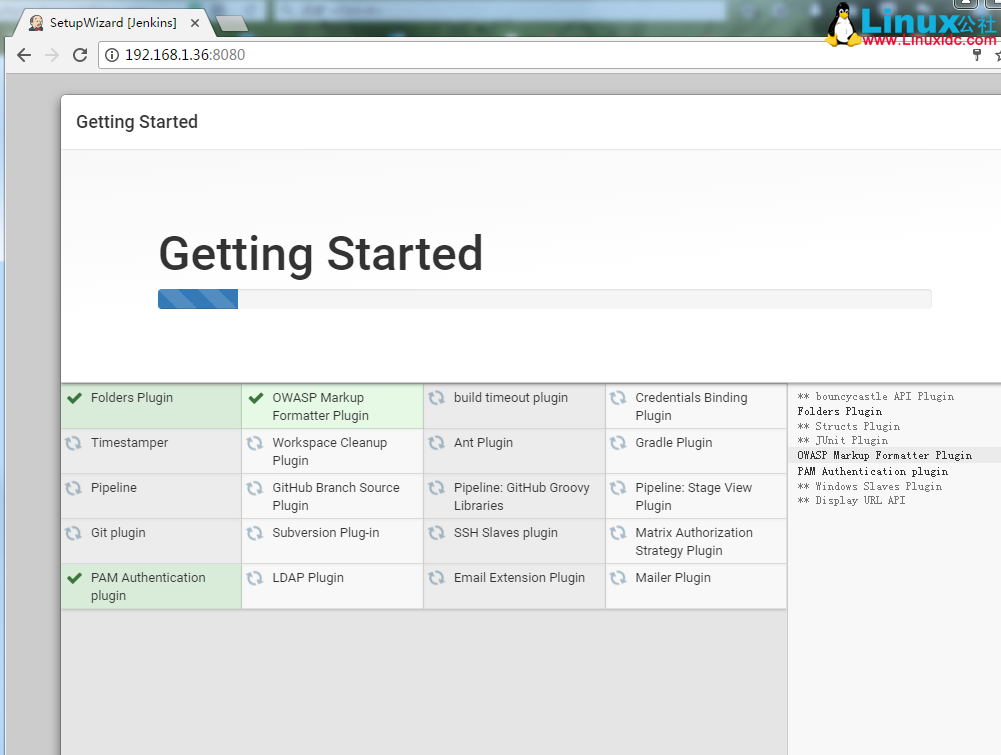Click the icon at right end of address bar
The image size is (1001, 755).
tap(976, 55)
